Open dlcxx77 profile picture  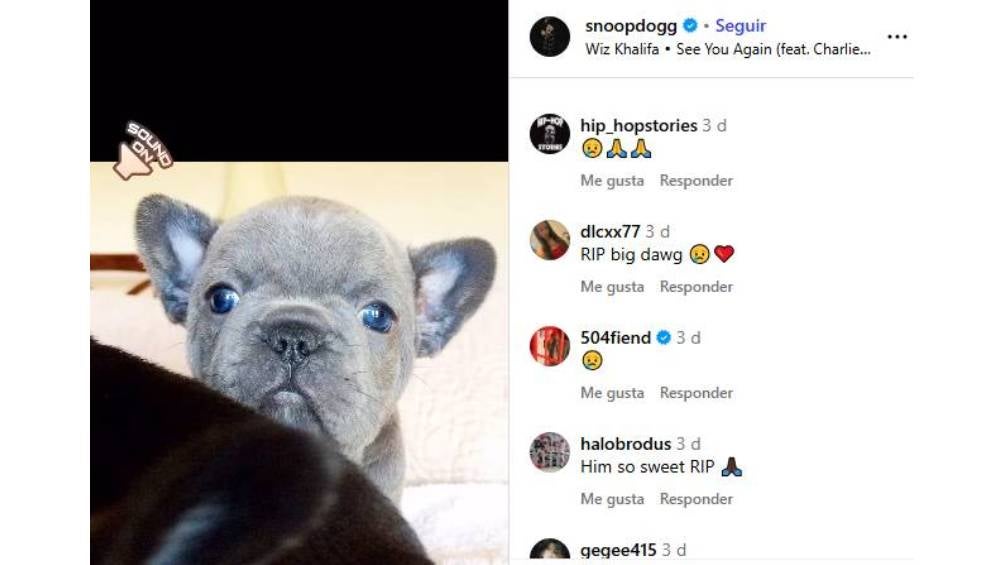pyautogui.click(x=549, y=240)
